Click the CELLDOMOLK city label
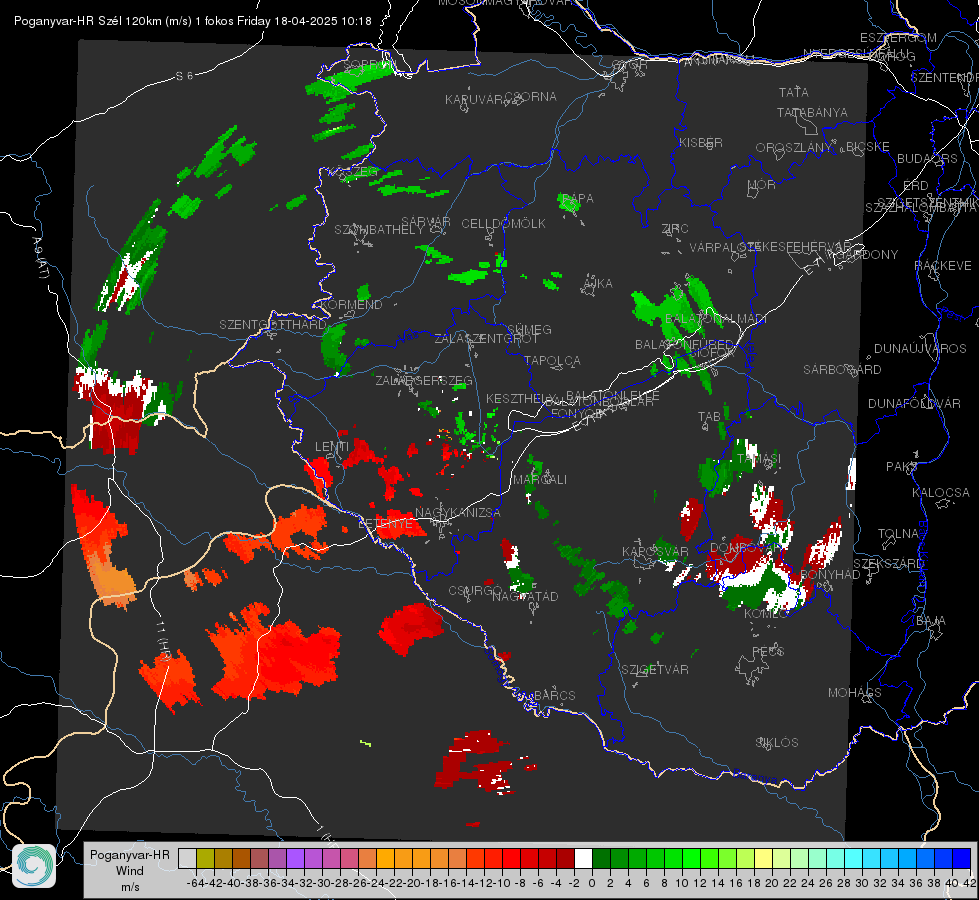979x900 pixels. click(x=503, y=223)
